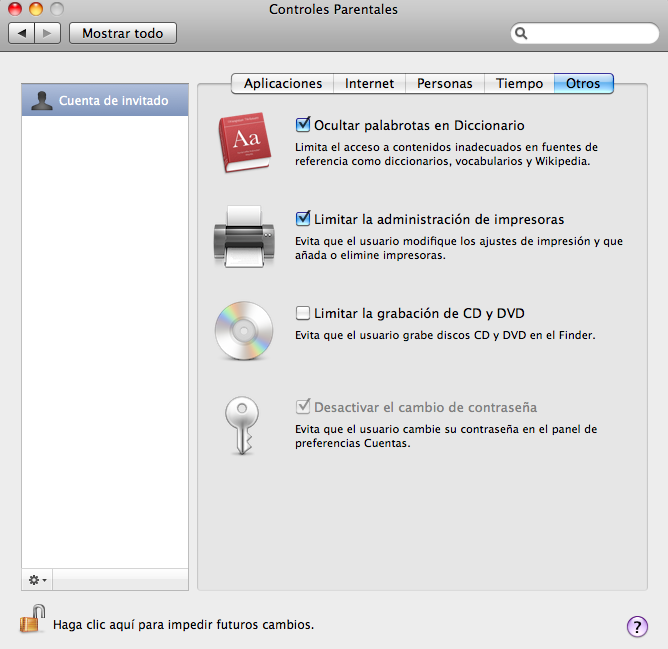Enable Limitar la grabación de CD y DVD
The image size is (668, 649).
(303, 313)
